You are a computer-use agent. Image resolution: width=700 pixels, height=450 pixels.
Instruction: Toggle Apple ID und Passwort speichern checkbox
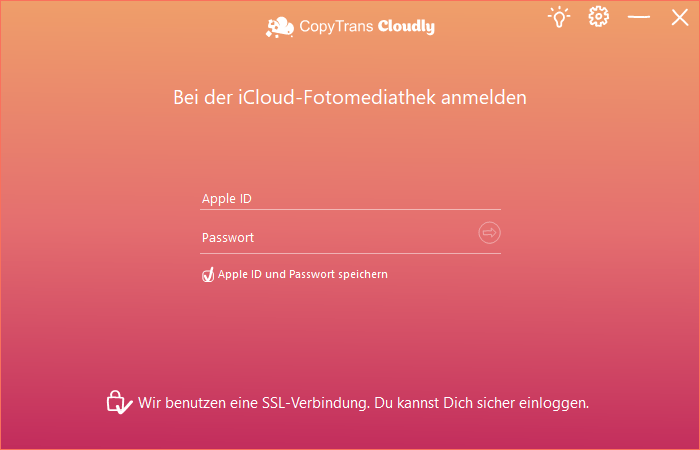(x=208, y=275)
